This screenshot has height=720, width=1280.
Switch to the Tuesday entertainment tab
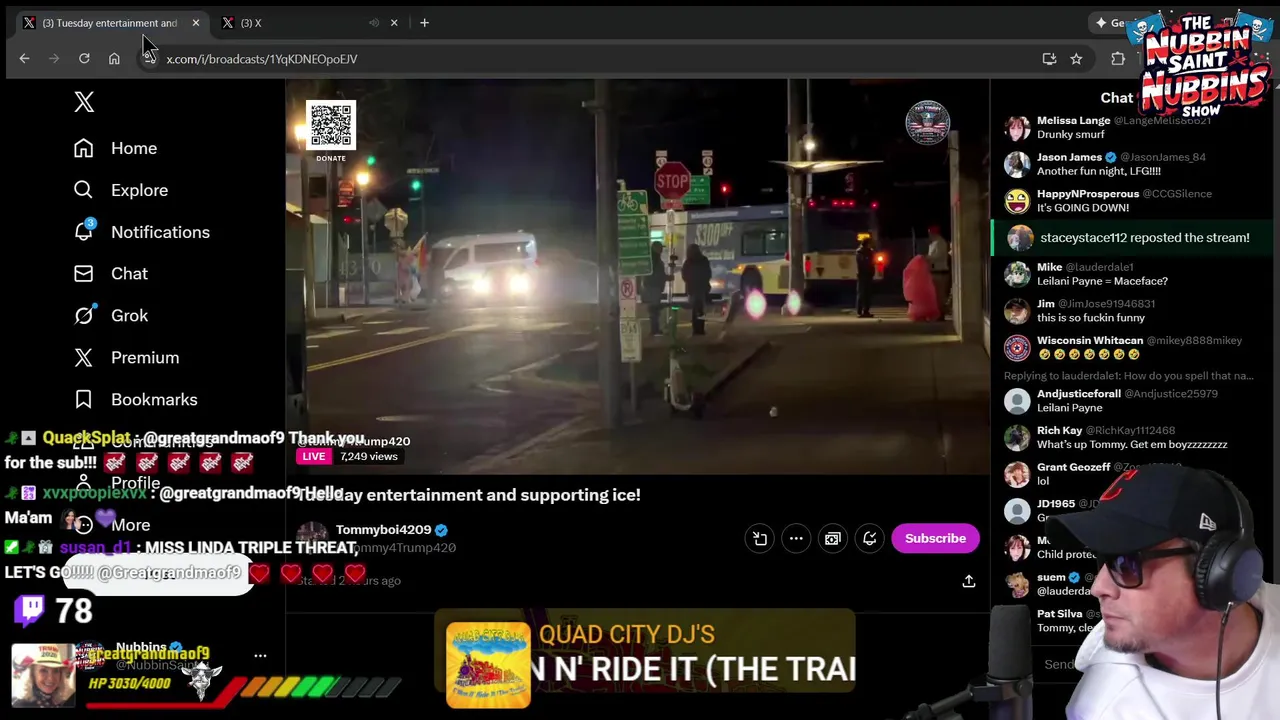(109, 22)
